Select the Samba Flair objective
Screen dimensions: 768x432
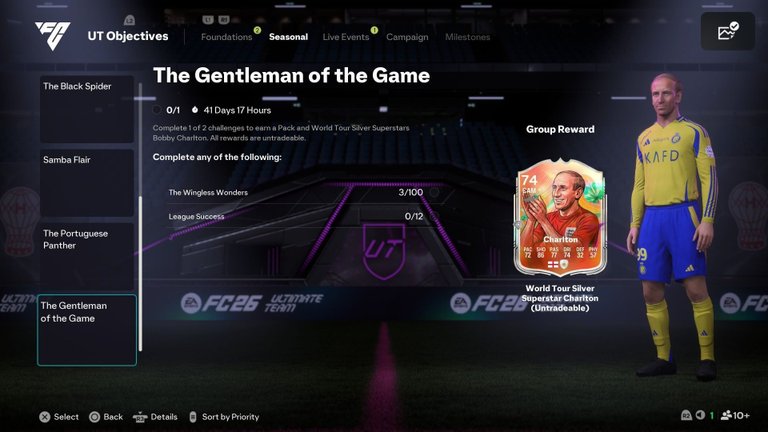tap(87, 183)
